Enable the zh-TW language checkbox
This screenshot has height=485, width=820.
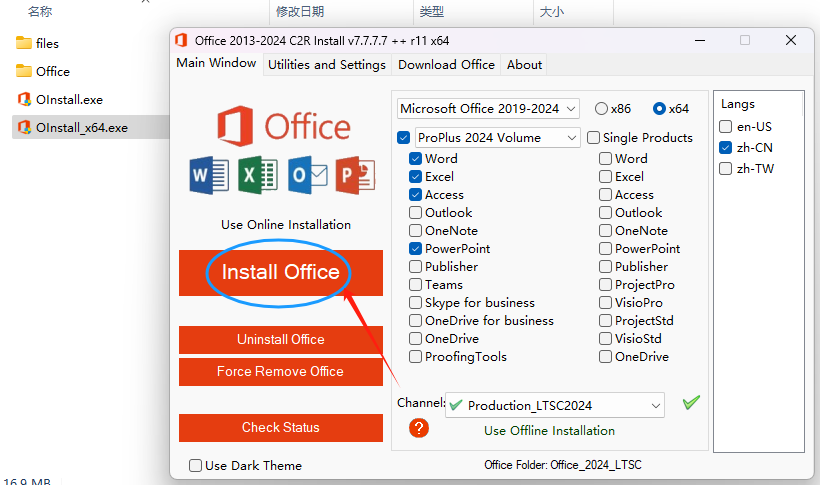tap(725, 168)
